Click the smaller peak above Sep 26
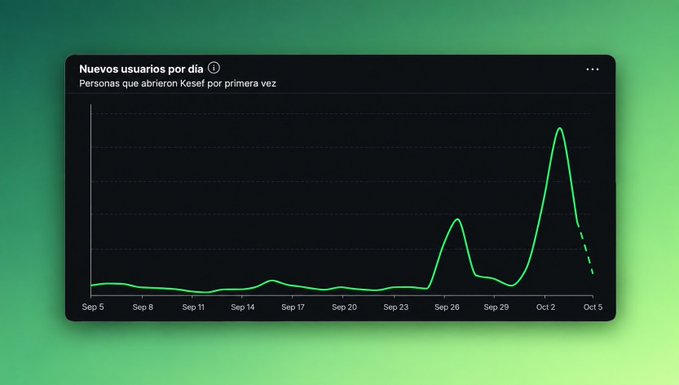The height and width of the screenshot is (385, 679). click(x=457, y=220)
